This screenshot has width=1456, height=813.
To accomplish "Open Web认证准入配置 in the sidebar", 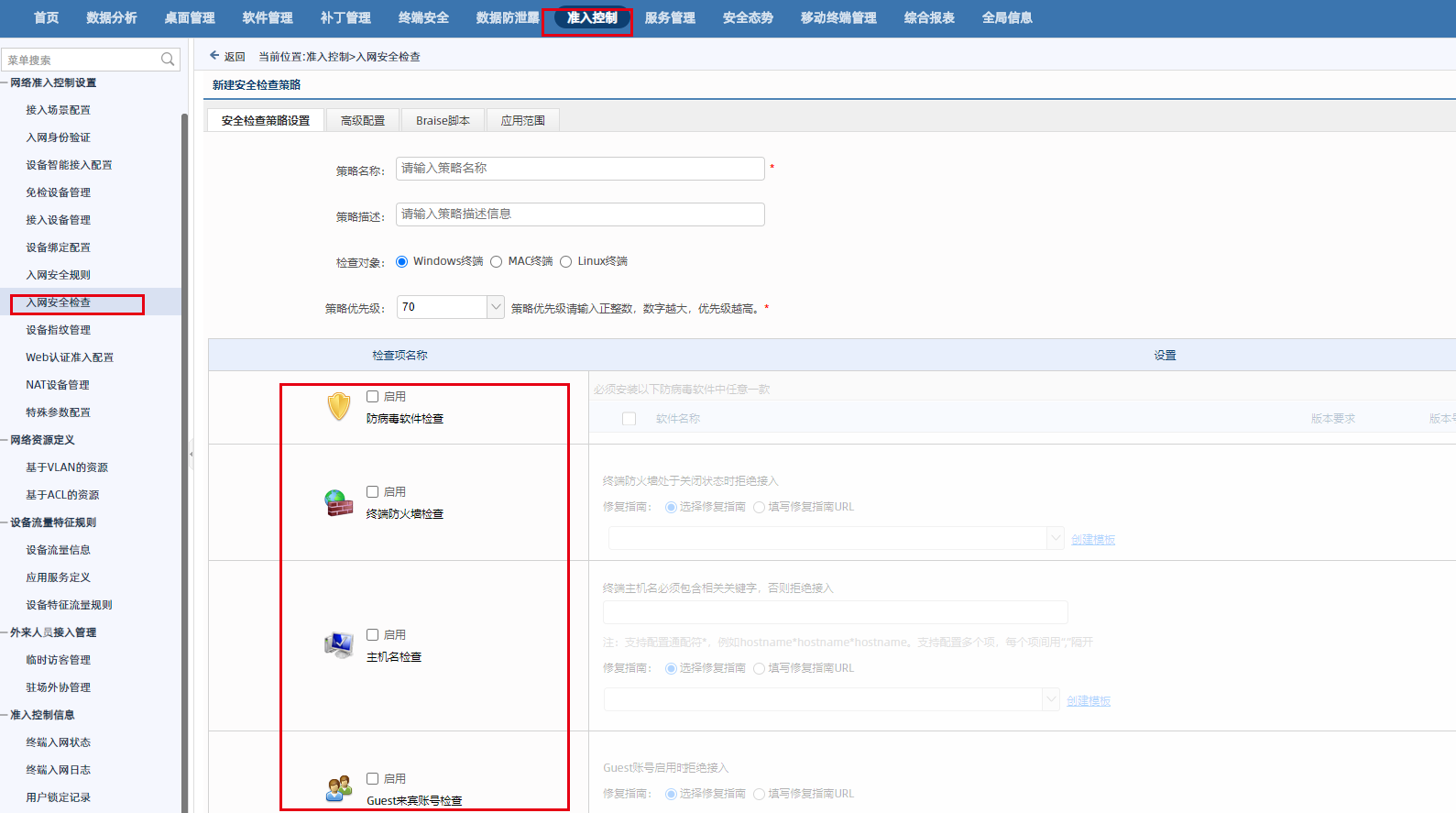I will (x=70, y=357).
